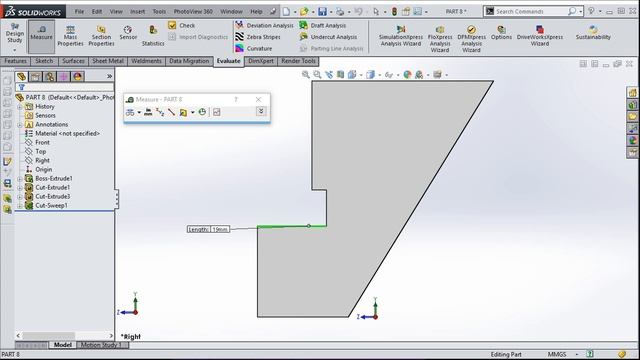Expand the Cut-Sweep1 feature

19,206
